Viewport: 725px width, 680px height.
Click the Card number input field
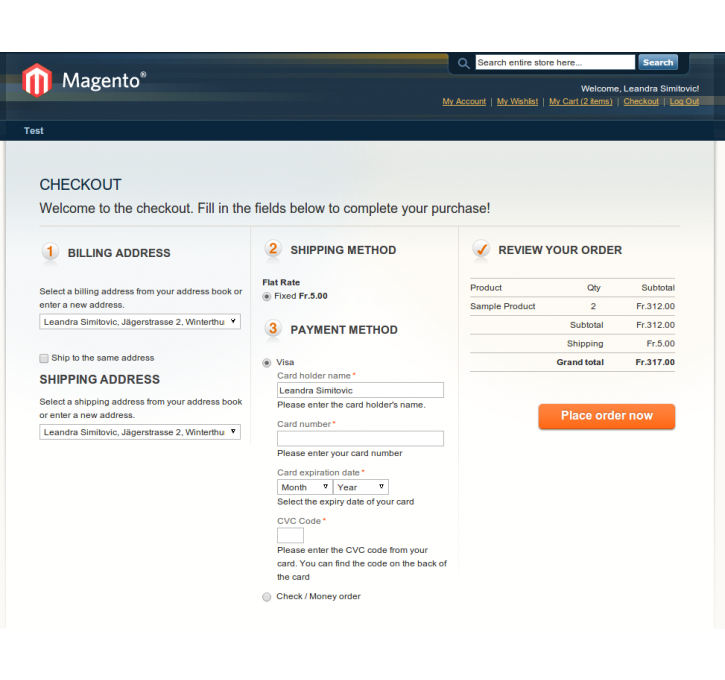[x=360, y=438]
